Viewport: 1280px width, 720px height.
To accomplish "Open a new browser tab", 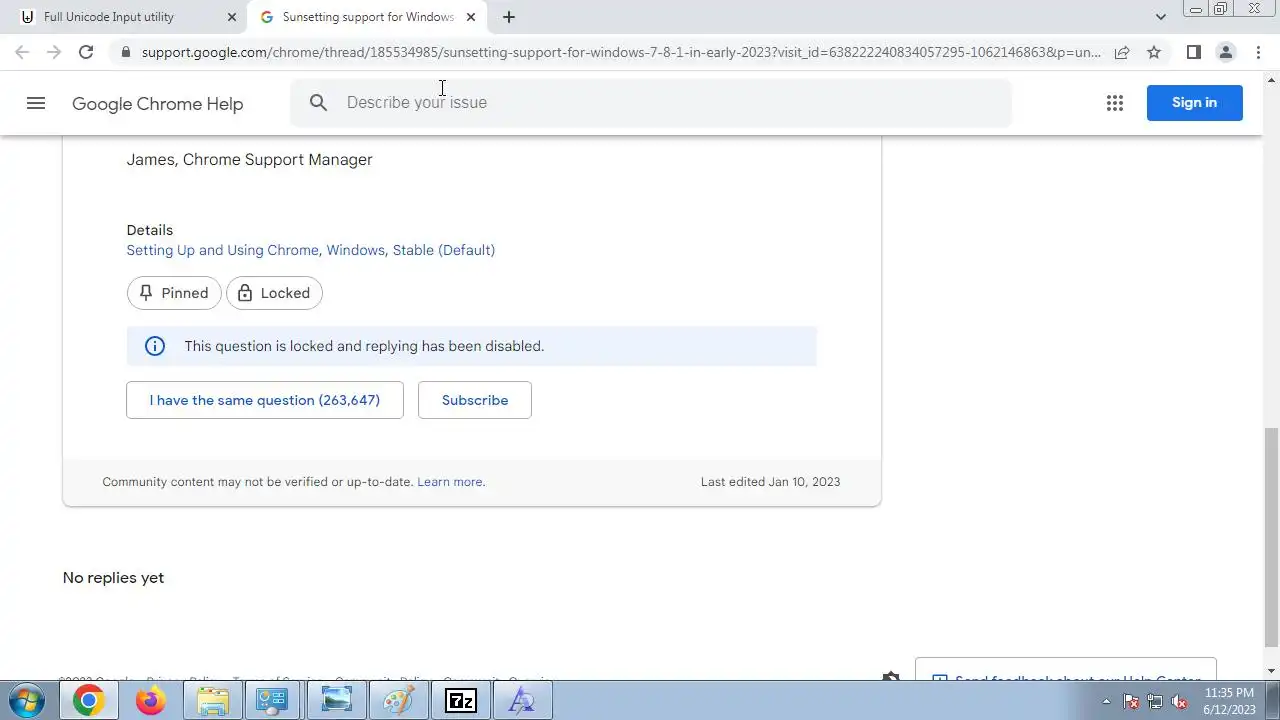I will tap(509, 17).
